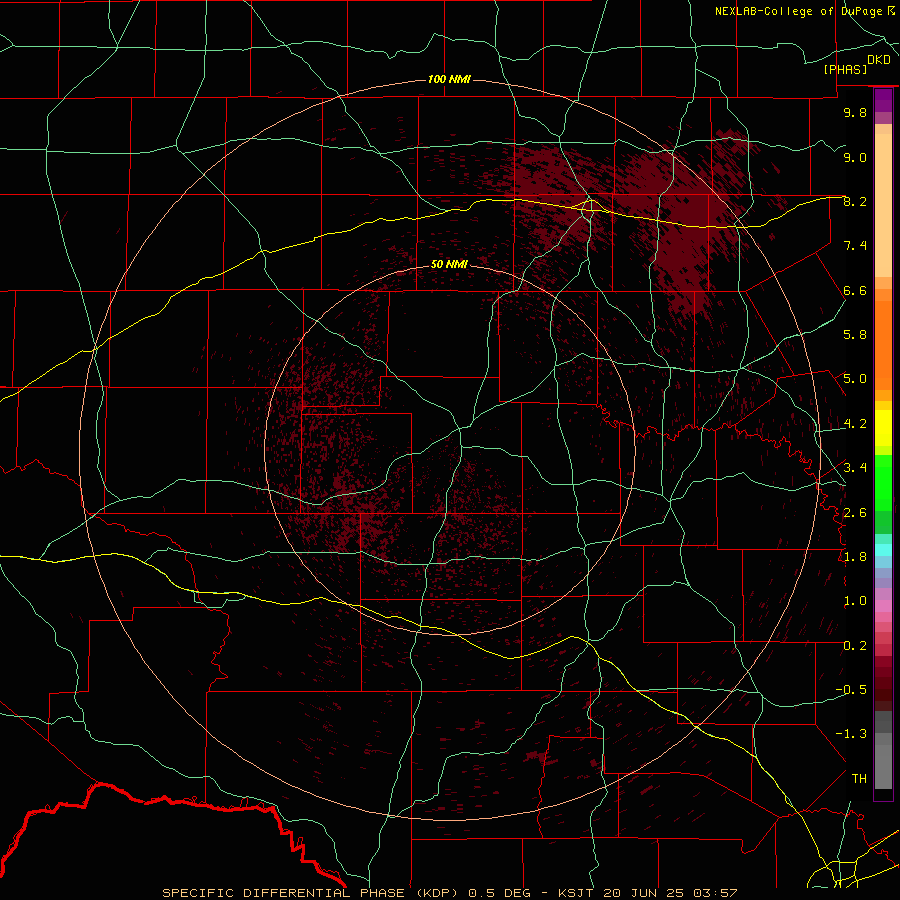
Task: Click the 8.2 color scale value
Action: tap(855, 201)
